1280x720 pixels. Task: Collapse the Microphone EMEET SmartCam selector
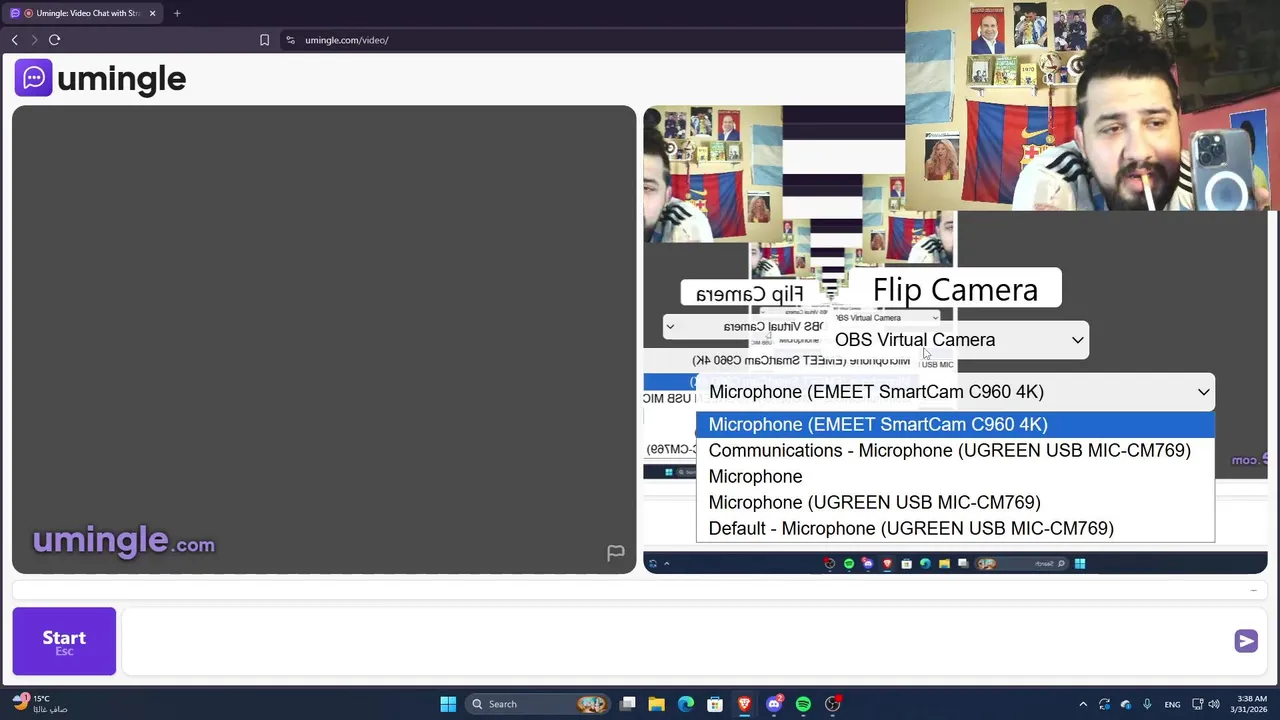coord(958,392)
